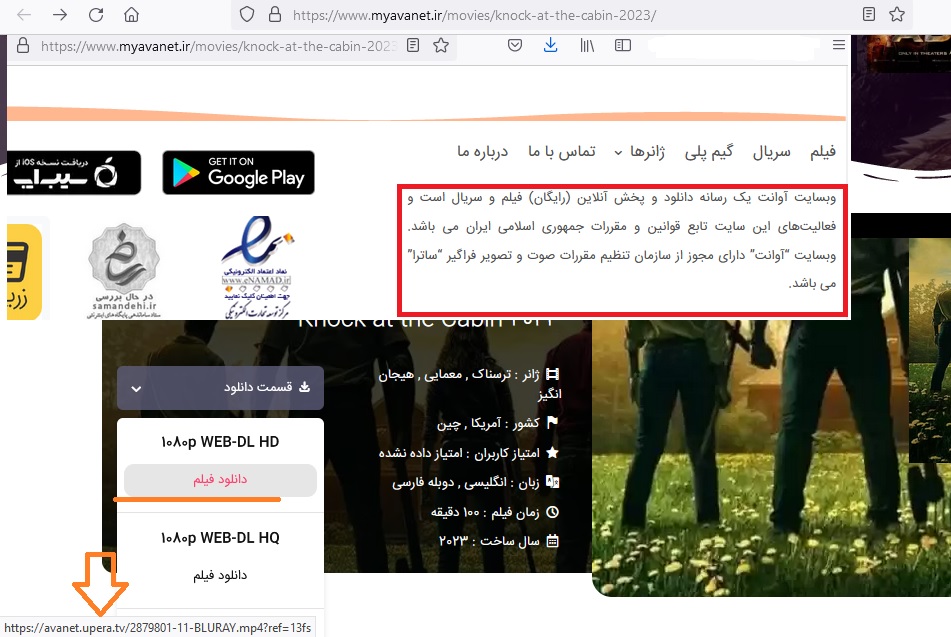
Task: Get the app on Google Play badge
Action: tap(238, 173)
